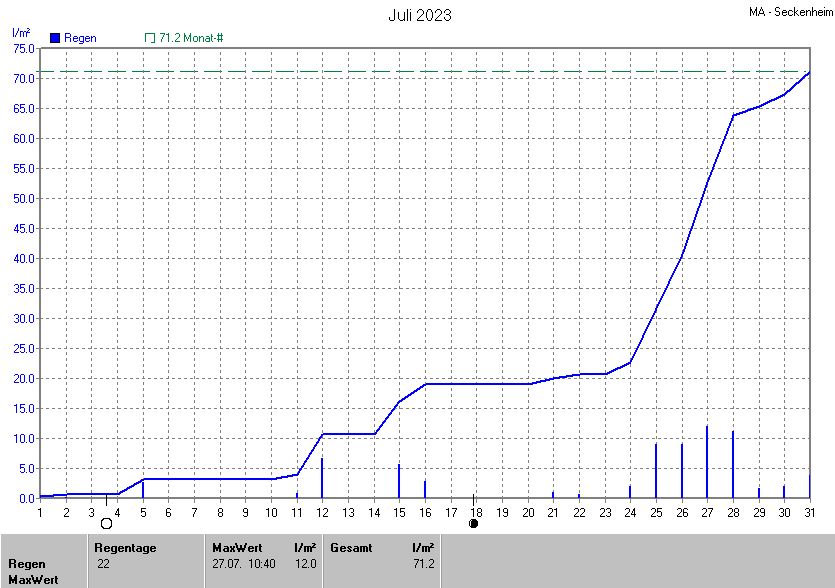The image size is (835, 588).
Task: Click the tallest rain bar on day 27
Action: 707,462
